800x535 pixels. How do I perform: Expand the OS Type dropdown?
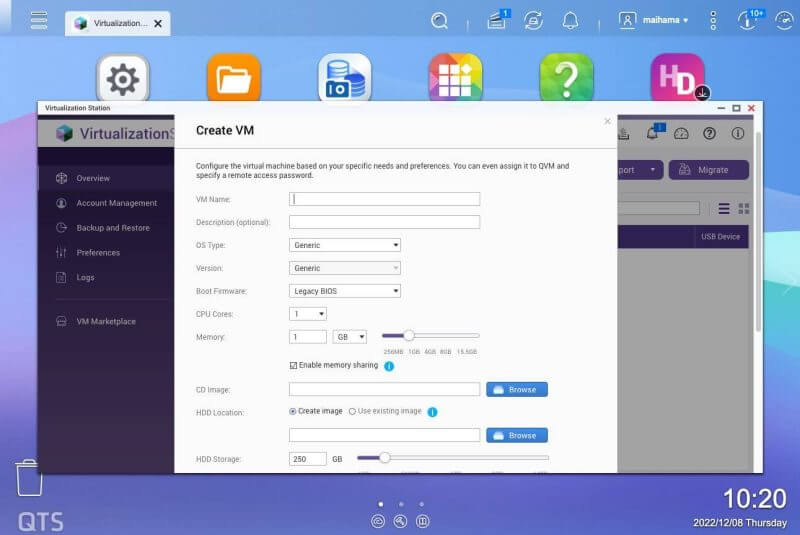coord(344,245)
